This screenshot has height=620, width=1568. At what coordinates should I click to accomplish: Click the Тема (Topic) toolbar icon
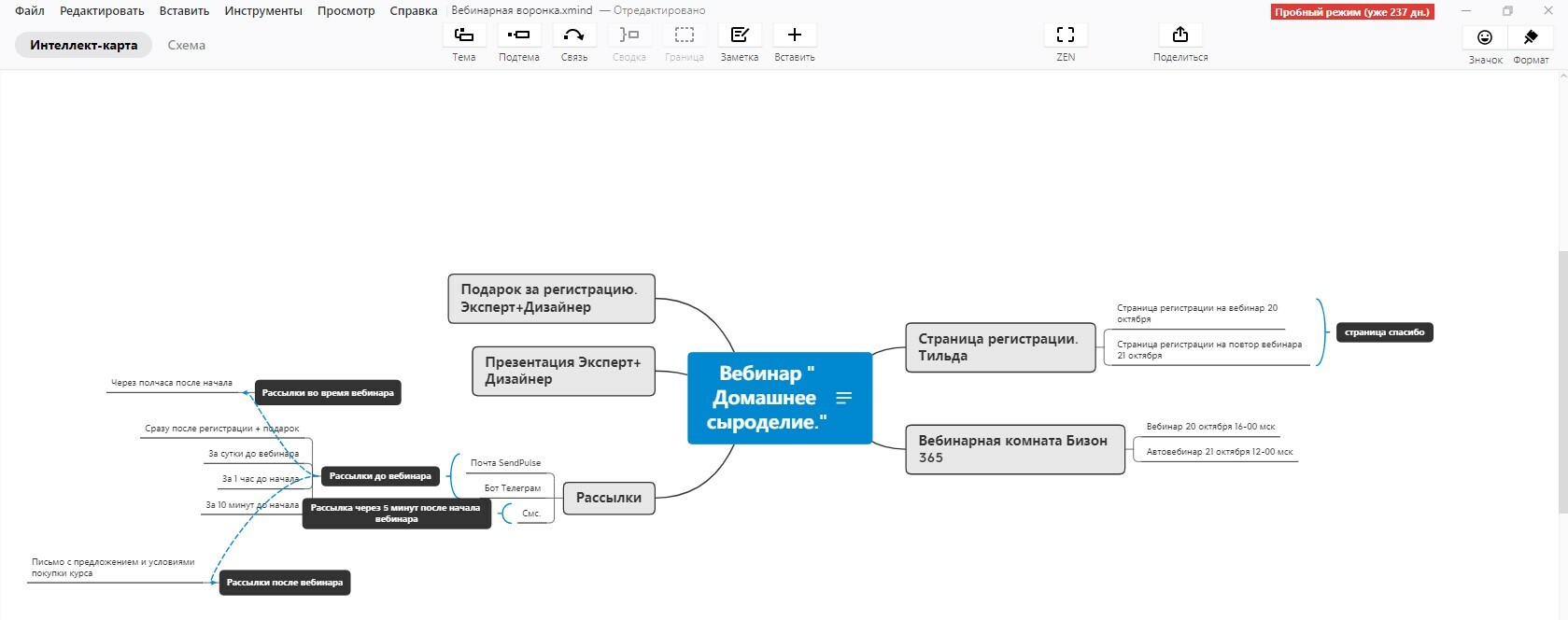tap(463, 35)
